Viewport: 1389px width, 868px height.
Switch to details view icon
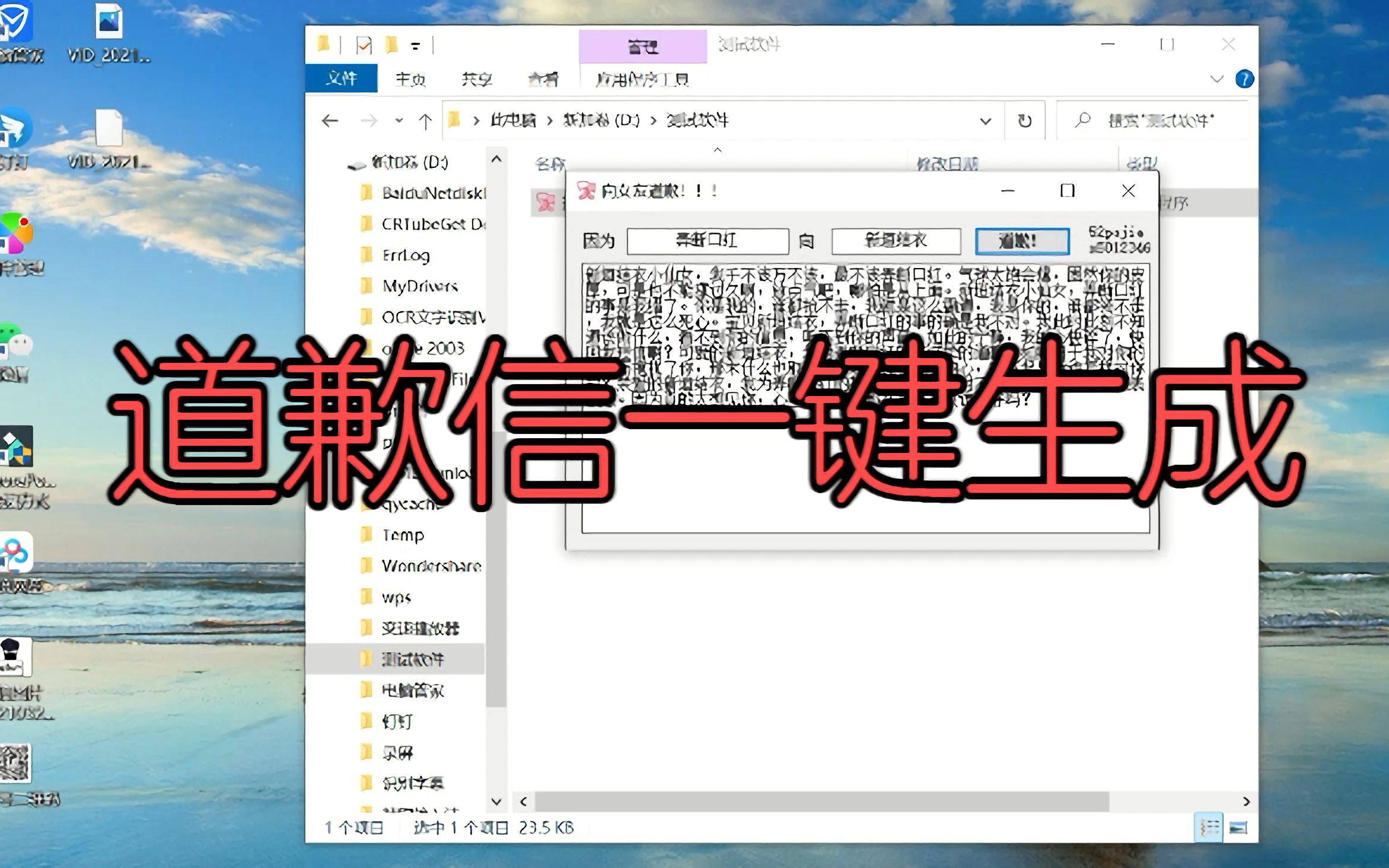[x=1209, y=827]
